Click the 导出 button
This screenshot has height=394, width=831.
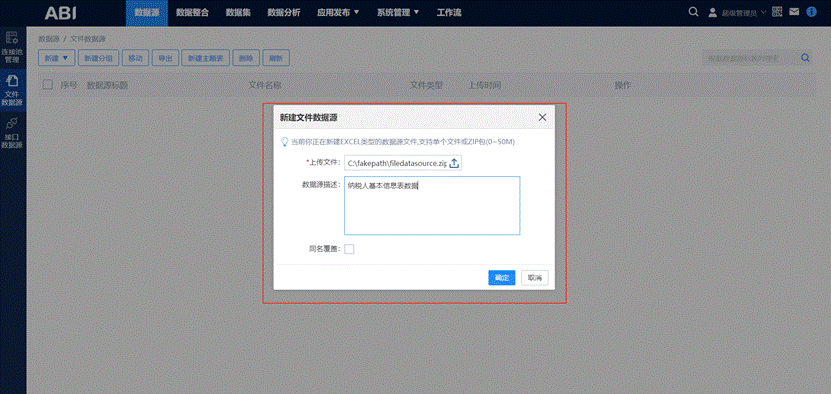(x=165, y=58)
